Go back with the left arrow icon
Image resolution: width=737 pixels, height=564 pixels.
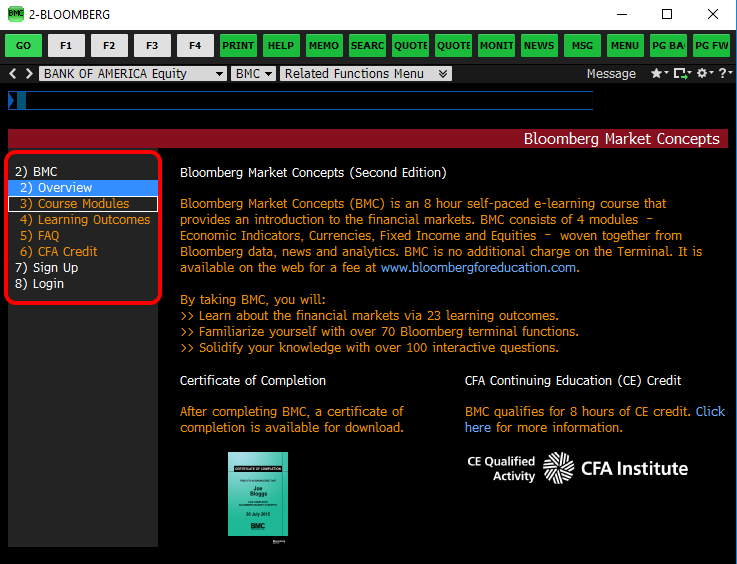coord(13,73)
